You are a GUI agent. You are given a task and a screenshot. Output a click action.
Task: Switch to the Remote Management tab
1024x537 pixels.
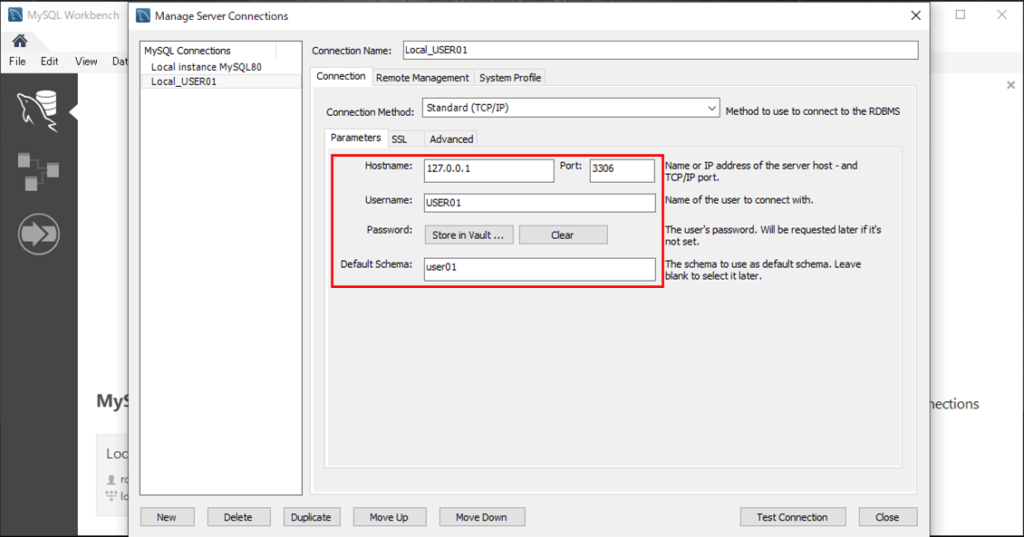[x=422, y=77]
